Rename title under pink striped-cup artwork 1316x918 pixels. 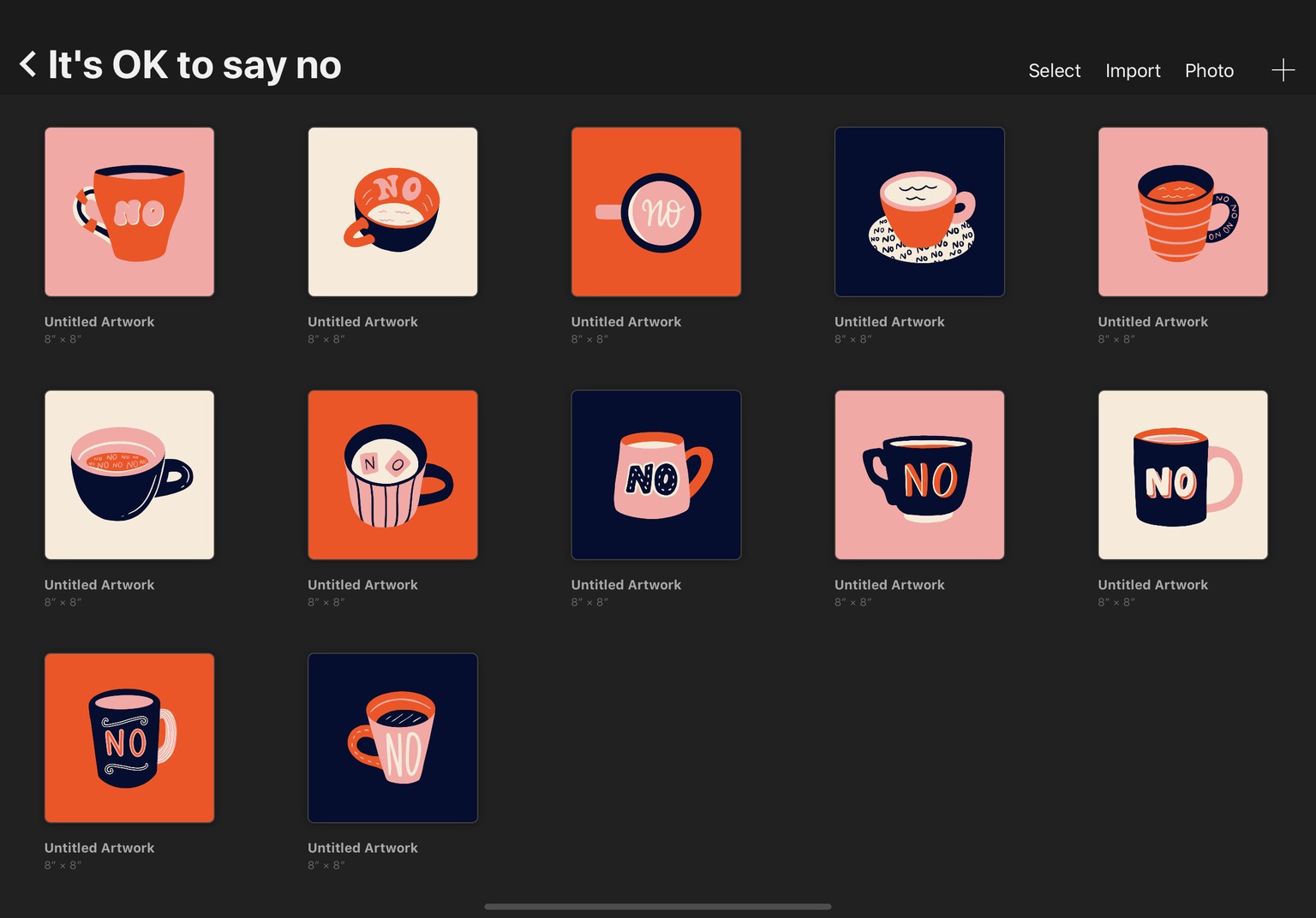(1153, 322)
